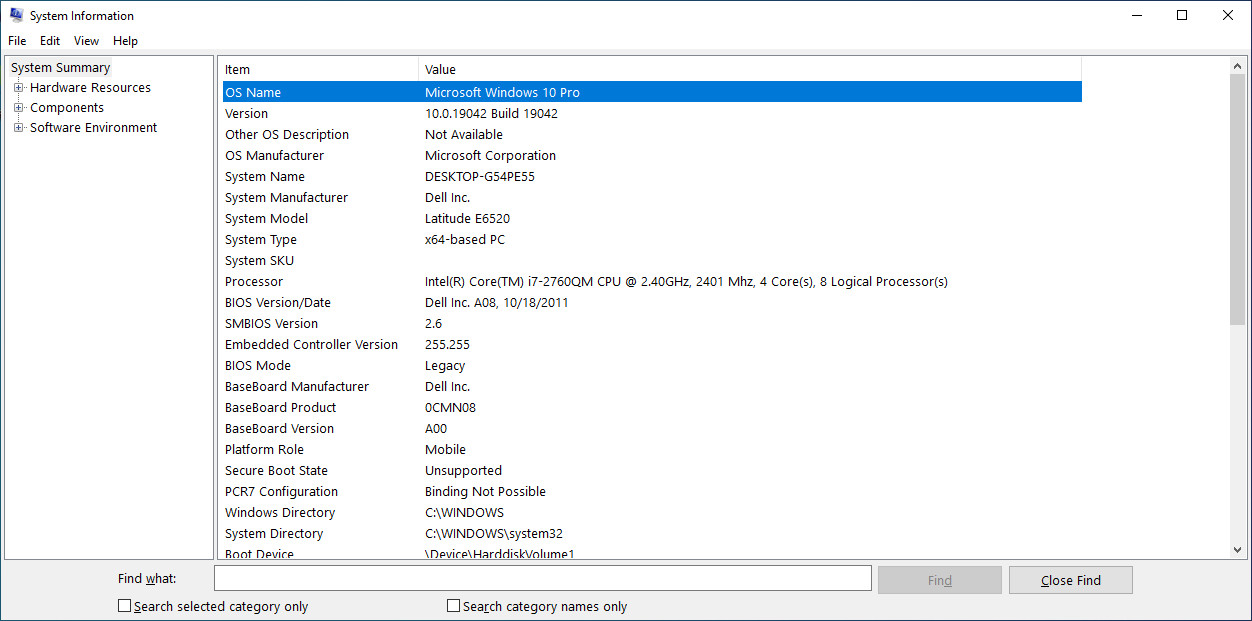Select the Windows Directory row
Viewport: 1252px width, 621px height.
pos(652,512)
